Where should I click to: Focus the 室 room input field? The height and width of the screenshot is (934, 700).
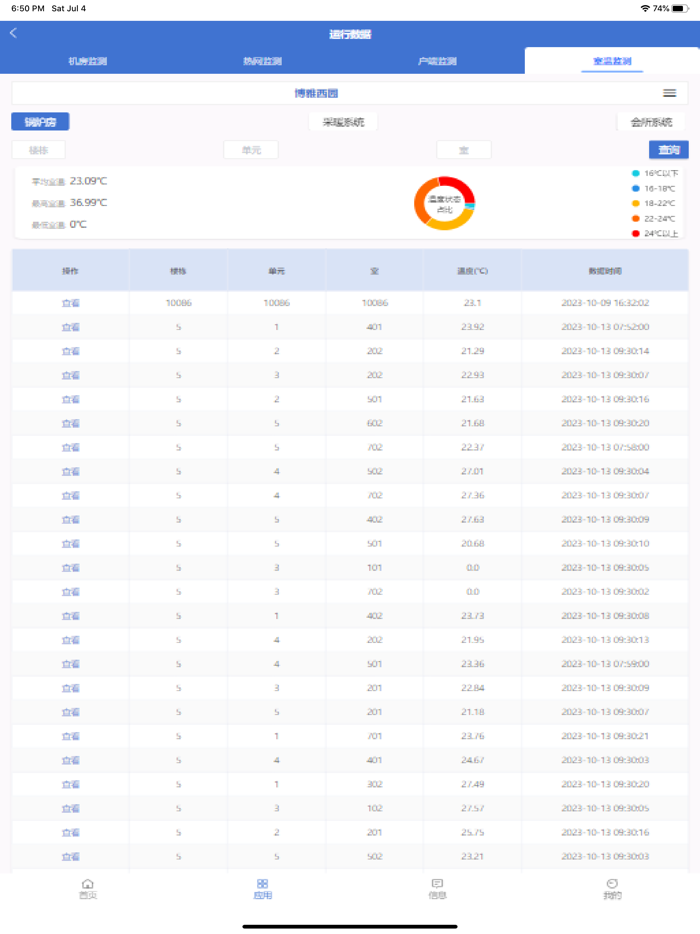[x=464, y=150]
